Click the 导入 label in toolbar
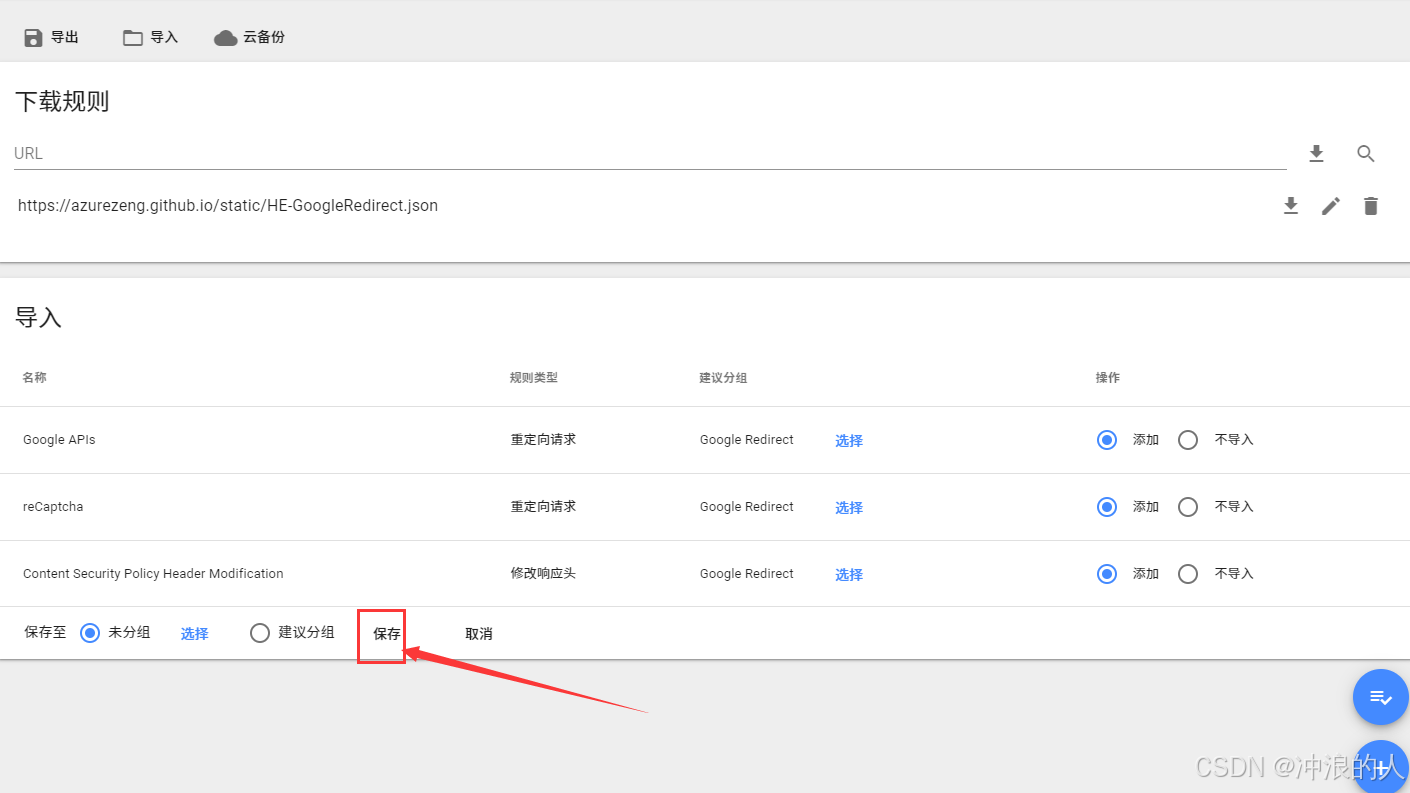This screenshot has height=793, width=1410. 164,38
